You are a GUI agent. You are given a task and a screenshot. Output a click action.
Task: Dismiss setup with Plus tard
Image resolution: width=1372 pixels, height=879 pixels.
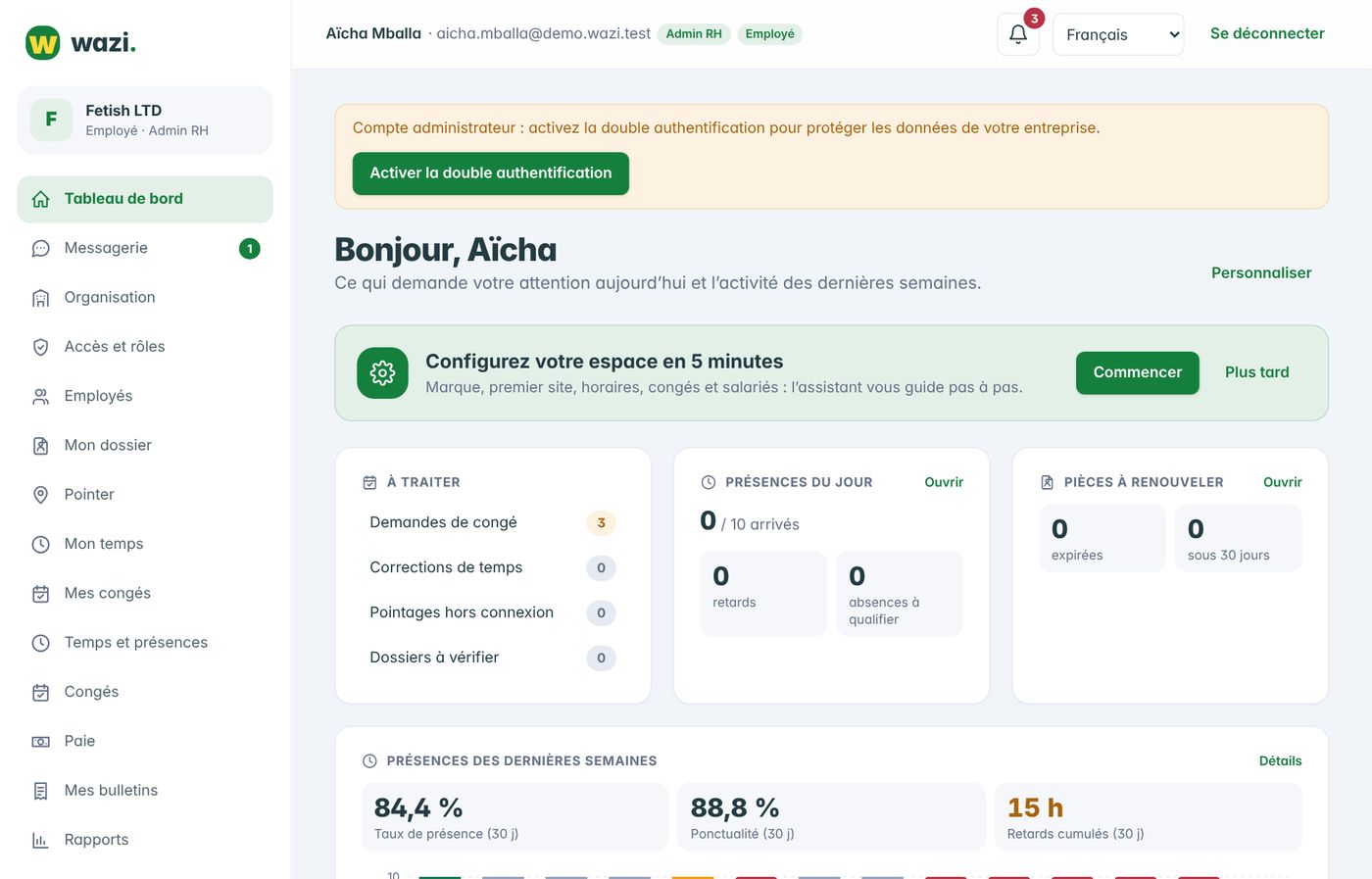point(1257,373)
